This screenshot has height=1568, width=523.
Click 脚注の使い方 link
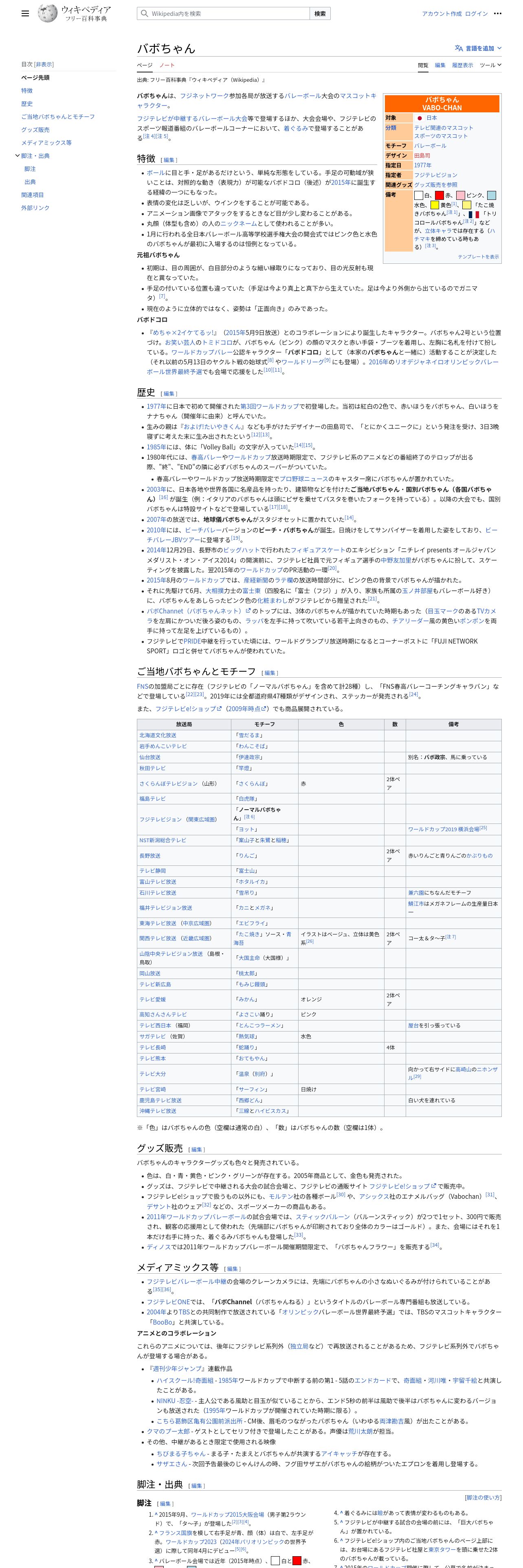tap(483, 1498)
